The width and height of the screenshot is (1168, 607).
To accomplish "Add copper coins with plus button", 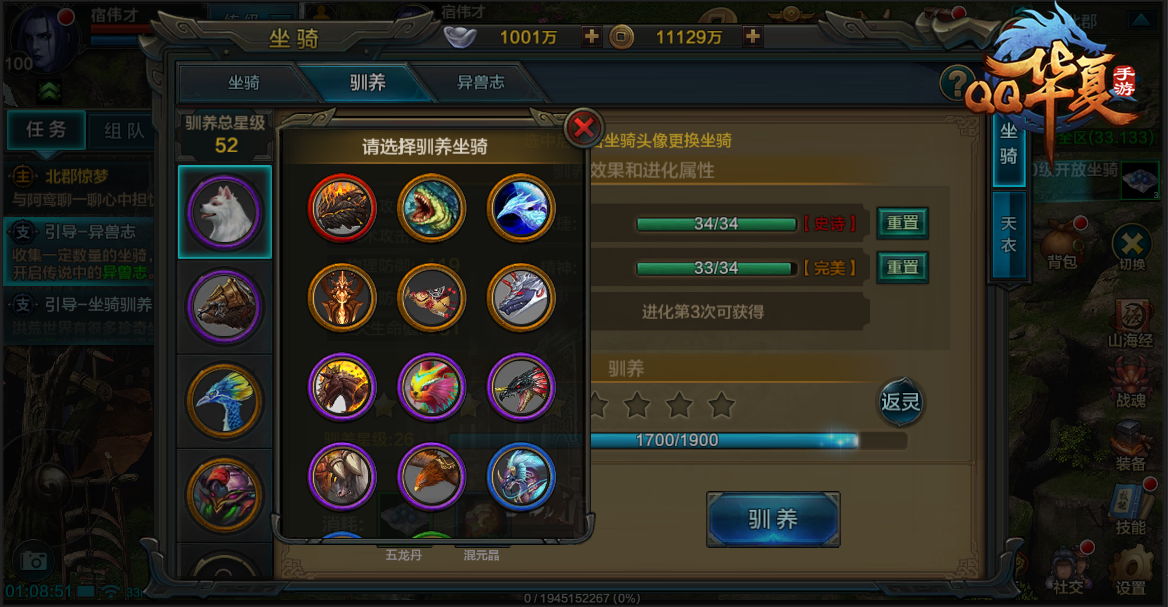I will 752,36.
